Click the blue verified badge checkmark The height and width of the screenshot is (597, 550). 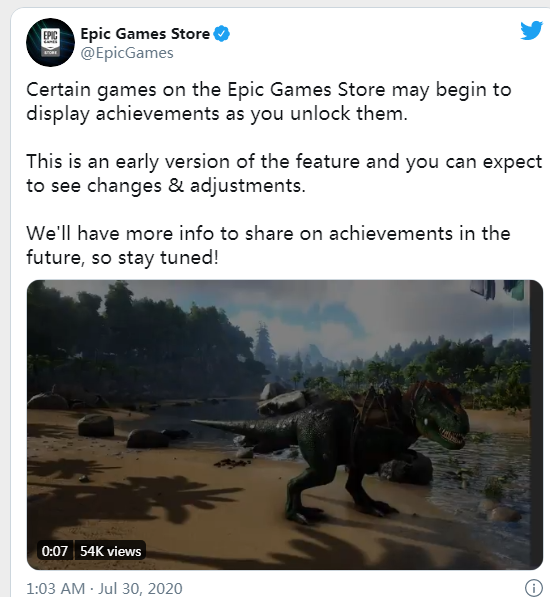pyautogui.click(x=222, y=34)
